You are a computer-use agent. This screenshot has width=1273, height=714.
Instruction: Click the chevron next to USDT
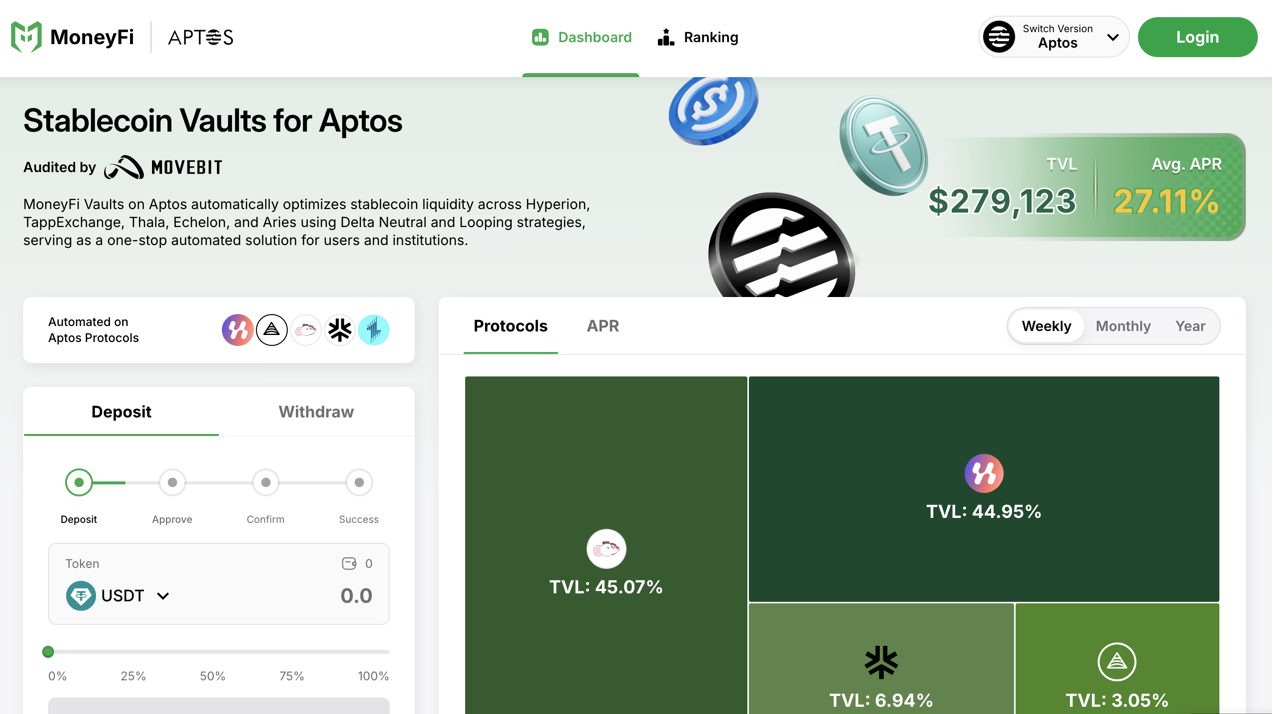tap(163, 596)
